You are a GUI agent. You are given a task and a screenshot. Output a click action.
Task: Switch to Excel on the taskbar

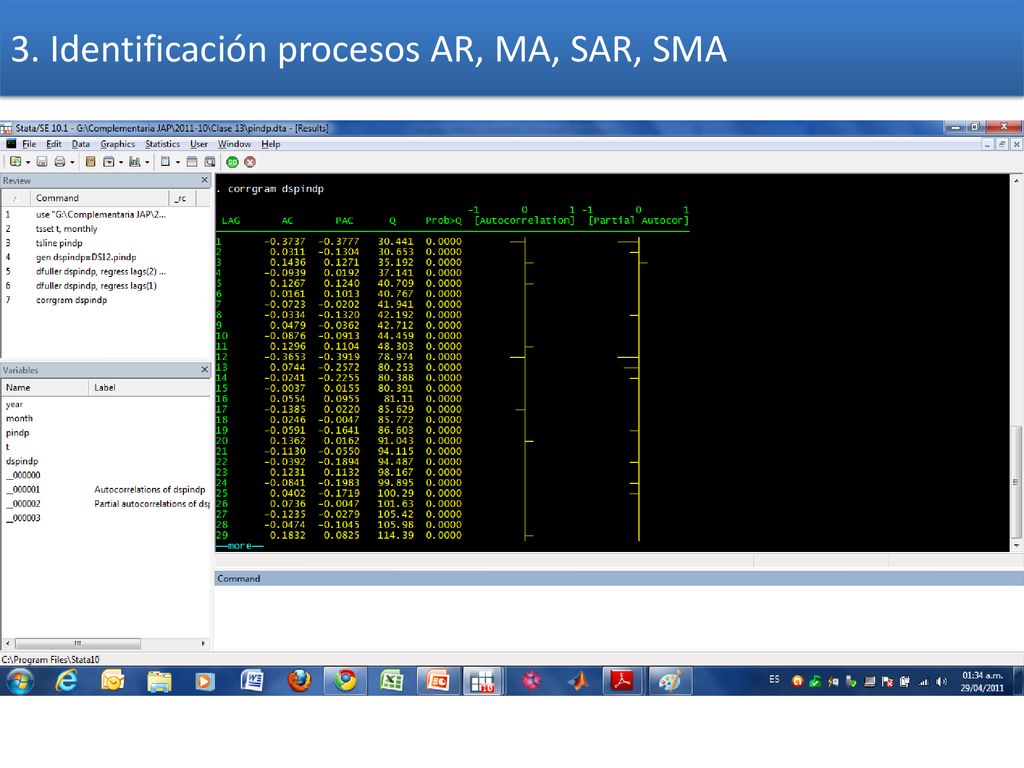(392, 681)
